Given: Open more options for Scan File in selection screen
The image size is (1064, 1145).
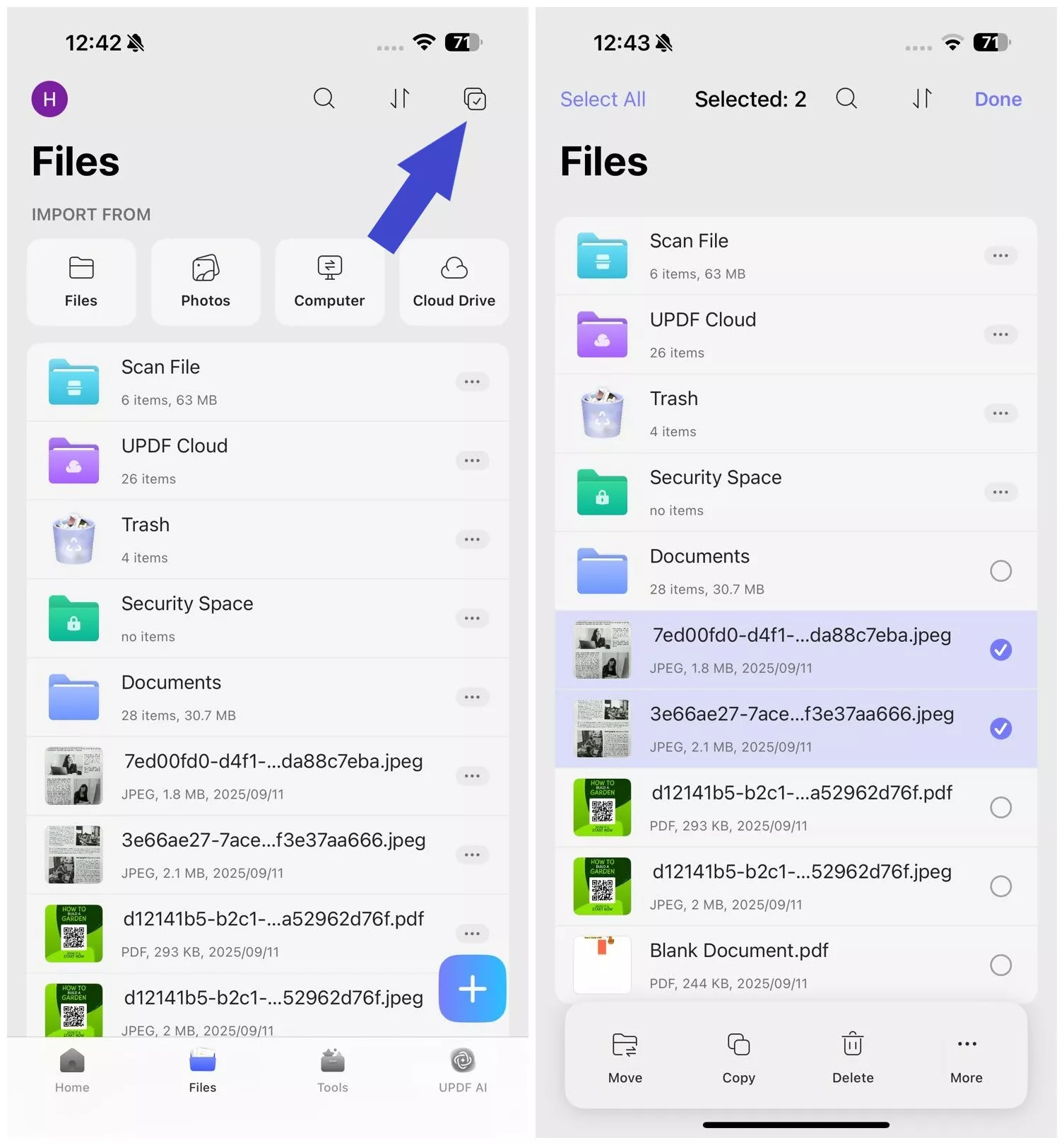Looking at the screenshot, I should (x=1000, y=255).
